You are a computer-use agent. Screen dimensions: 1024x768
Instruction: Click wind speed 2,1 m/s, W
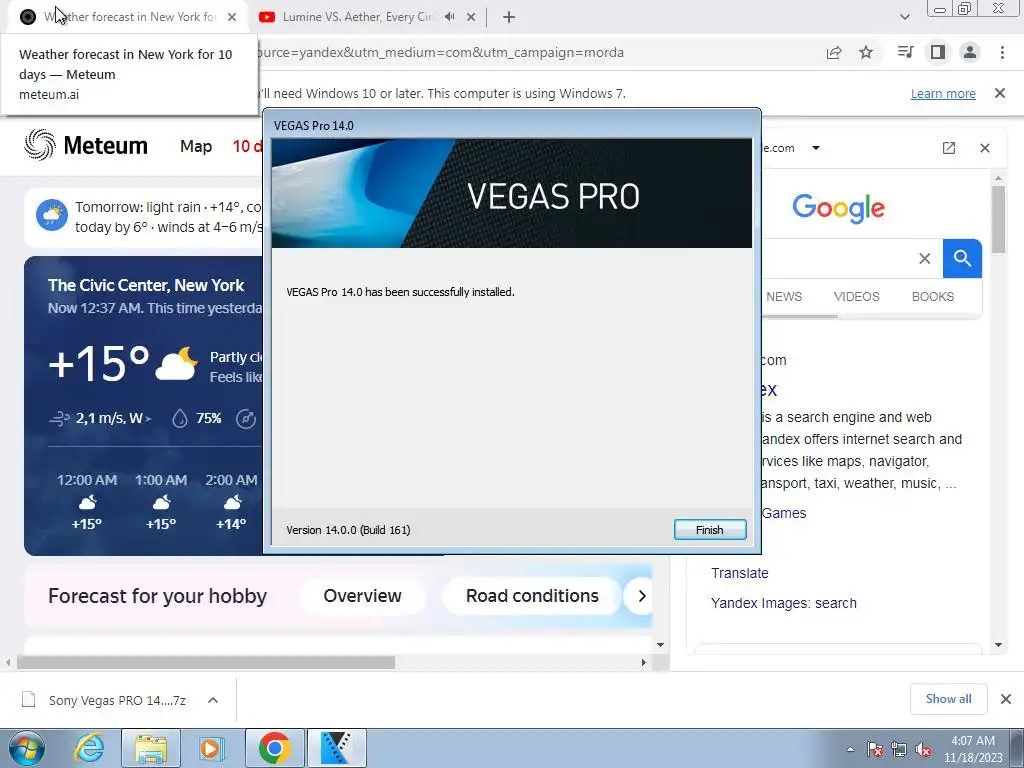pos(101,418)
